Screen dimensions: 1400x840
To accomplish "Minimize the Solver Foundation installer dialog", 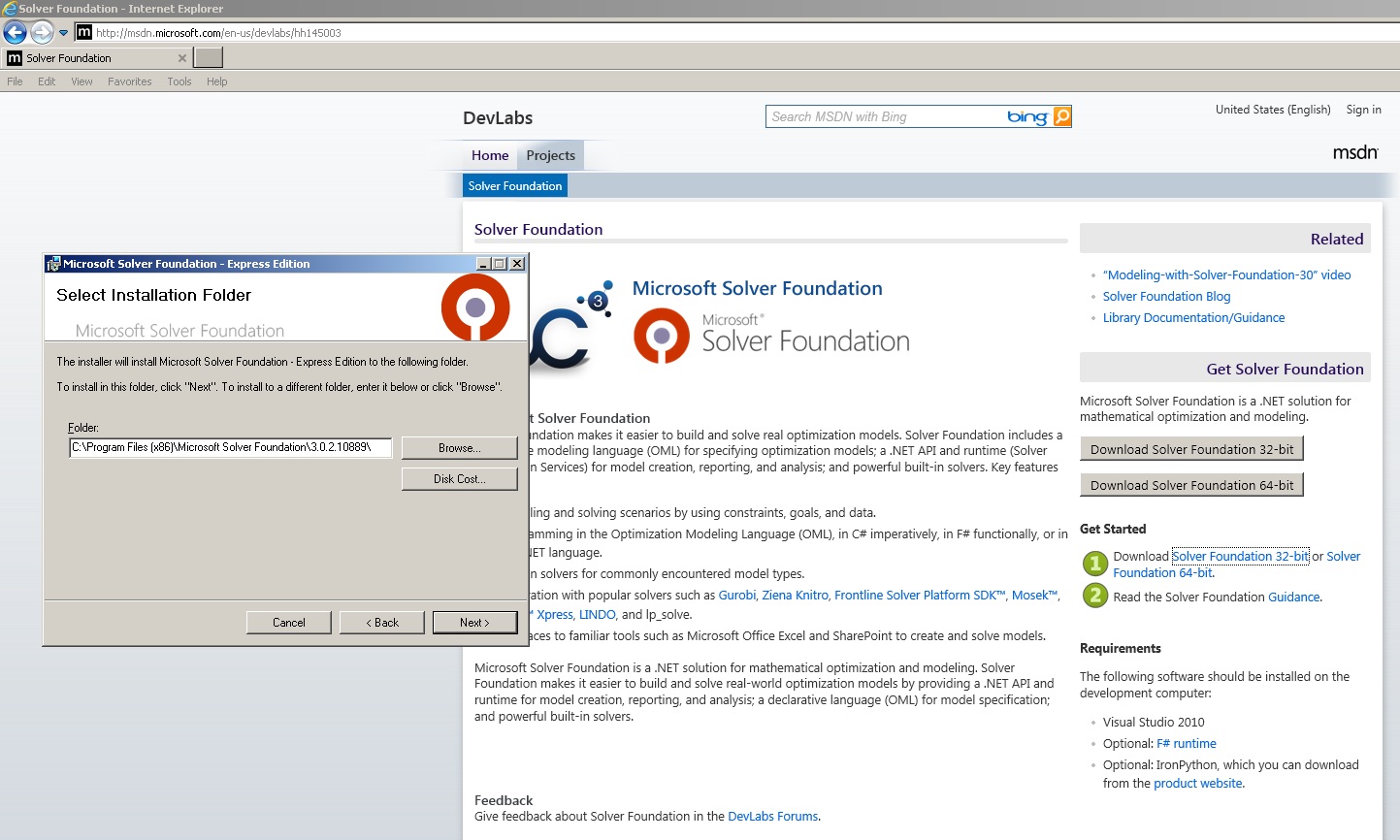I will pos(484,264).
